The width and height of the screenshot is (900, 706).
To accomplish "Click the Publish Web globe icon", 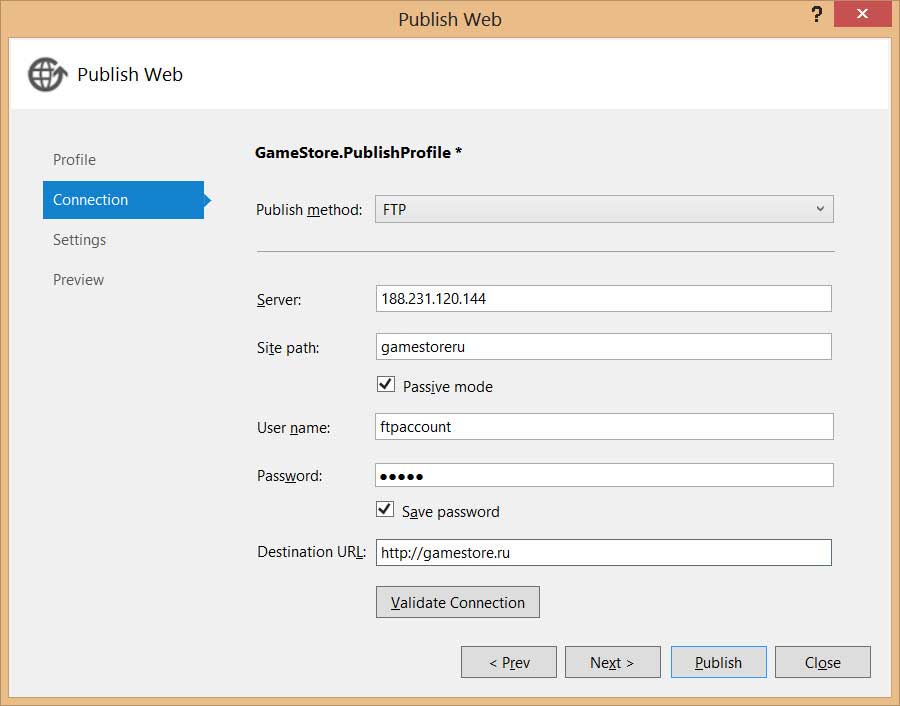I will click(x=47, y=75).
